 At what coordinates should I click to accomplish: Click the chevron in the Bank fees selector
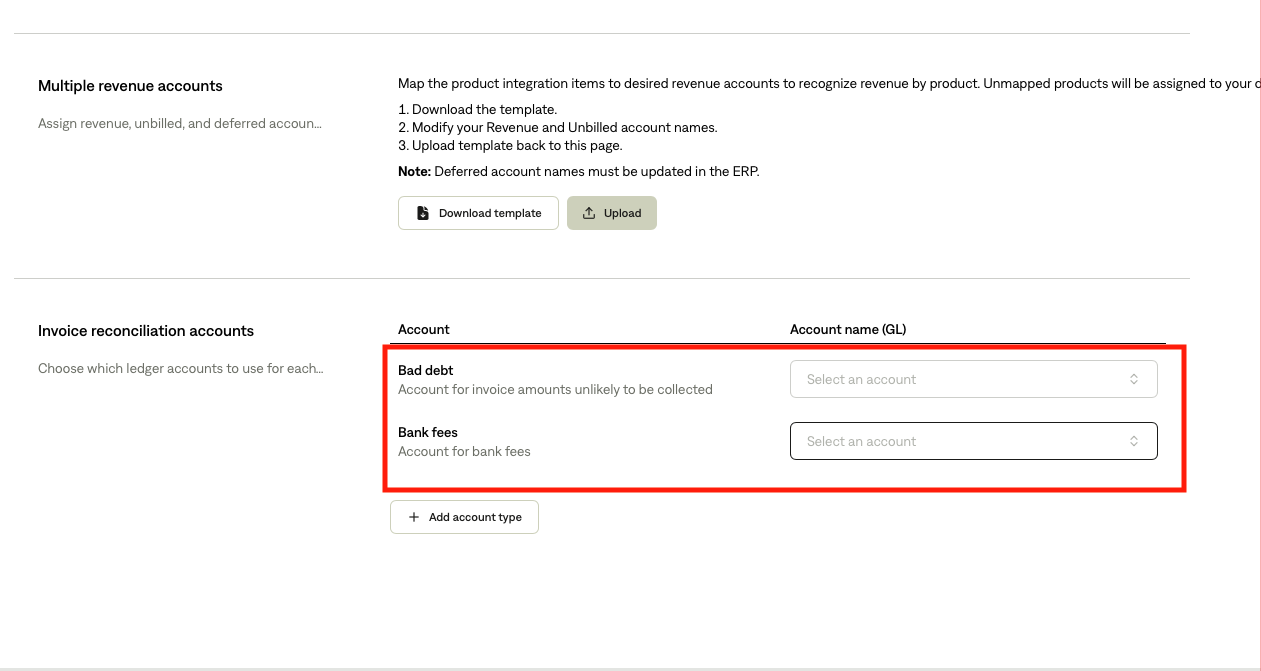tap(1134, 440)
